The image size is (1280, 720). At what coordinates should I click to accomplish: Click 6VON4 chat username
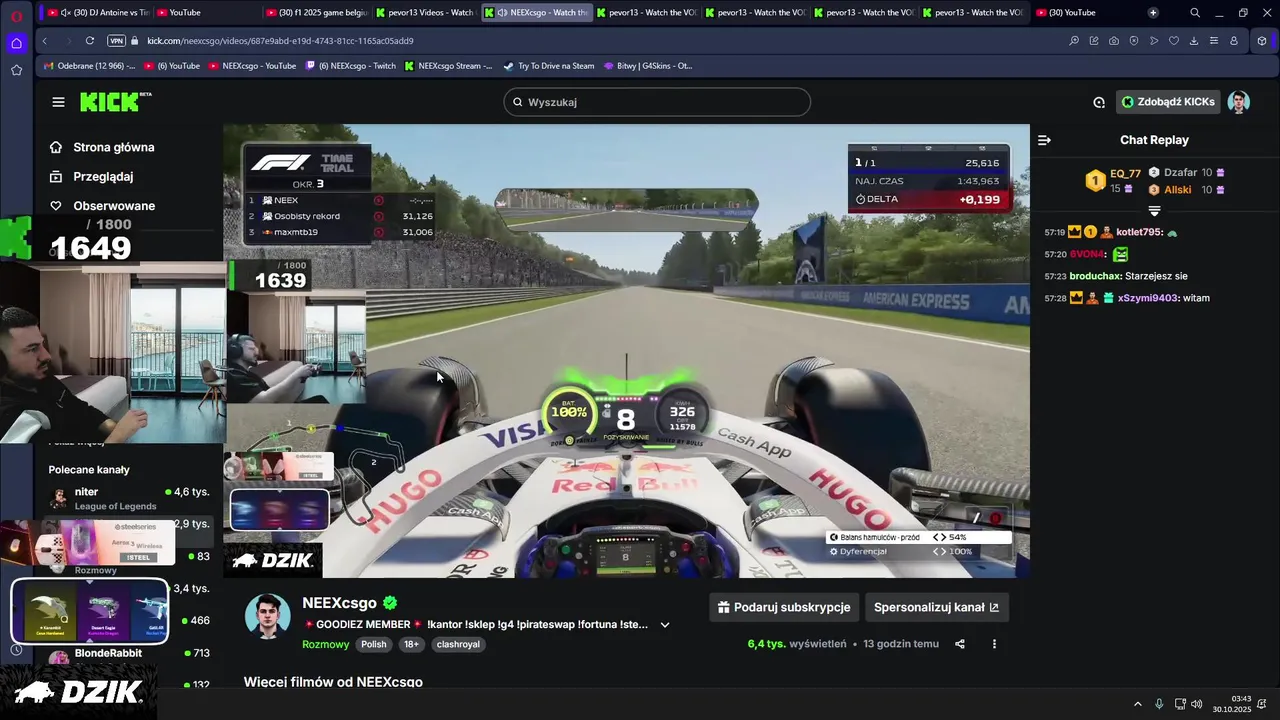1087,254
